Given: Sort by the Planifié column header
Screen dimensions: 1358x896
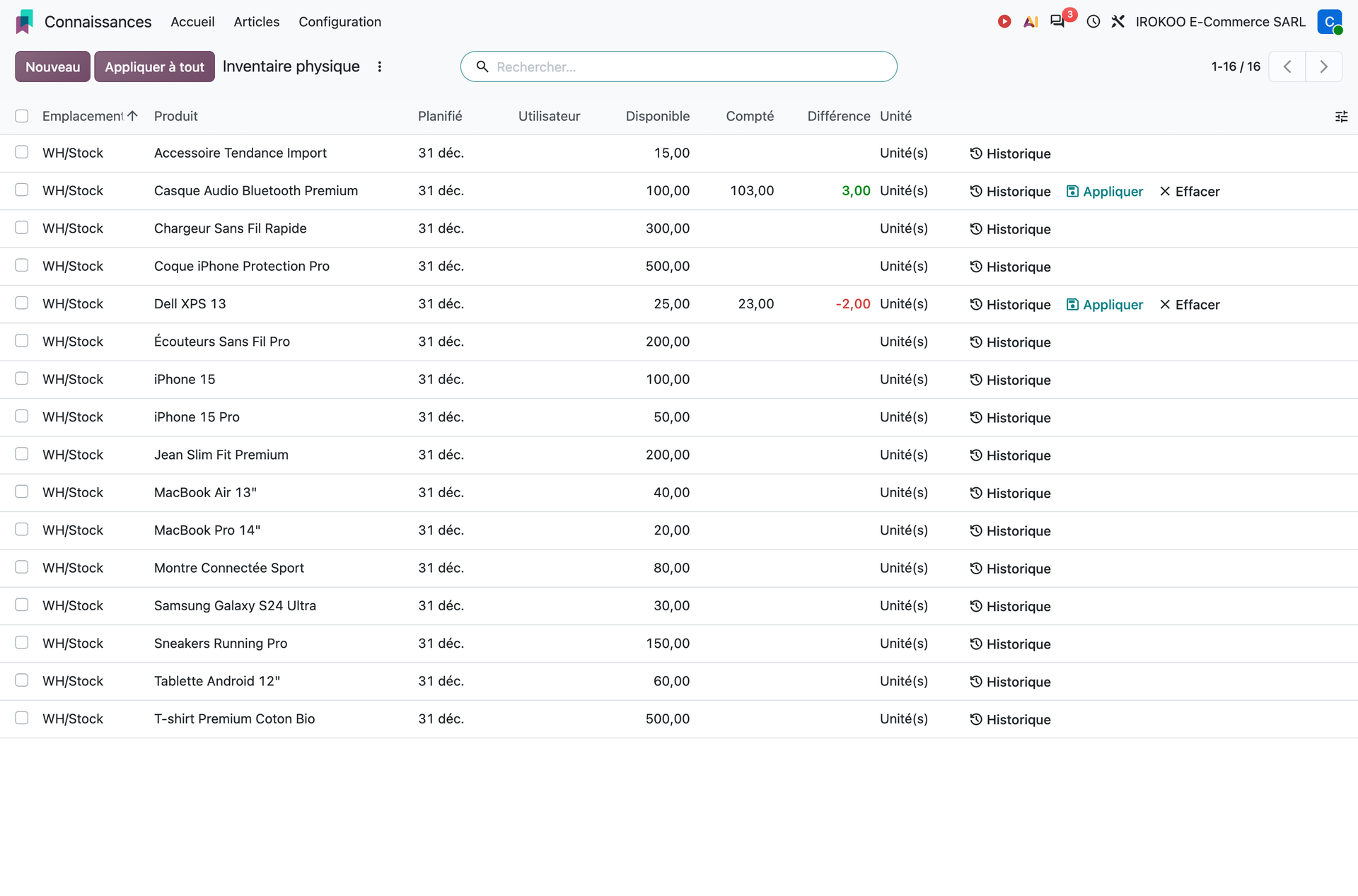Looking at the screenshot, I should 440,116.
